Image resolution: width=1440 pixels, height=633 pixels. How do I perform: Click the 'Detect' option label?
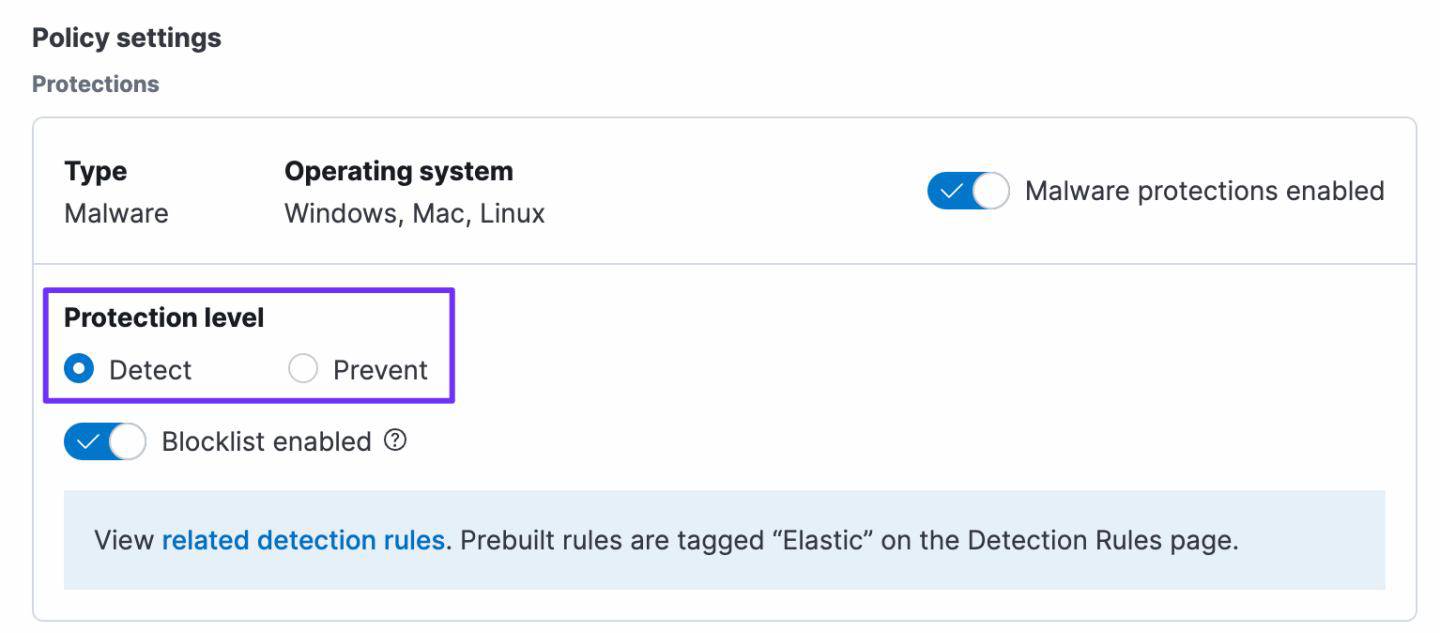(x=150, y=370)
